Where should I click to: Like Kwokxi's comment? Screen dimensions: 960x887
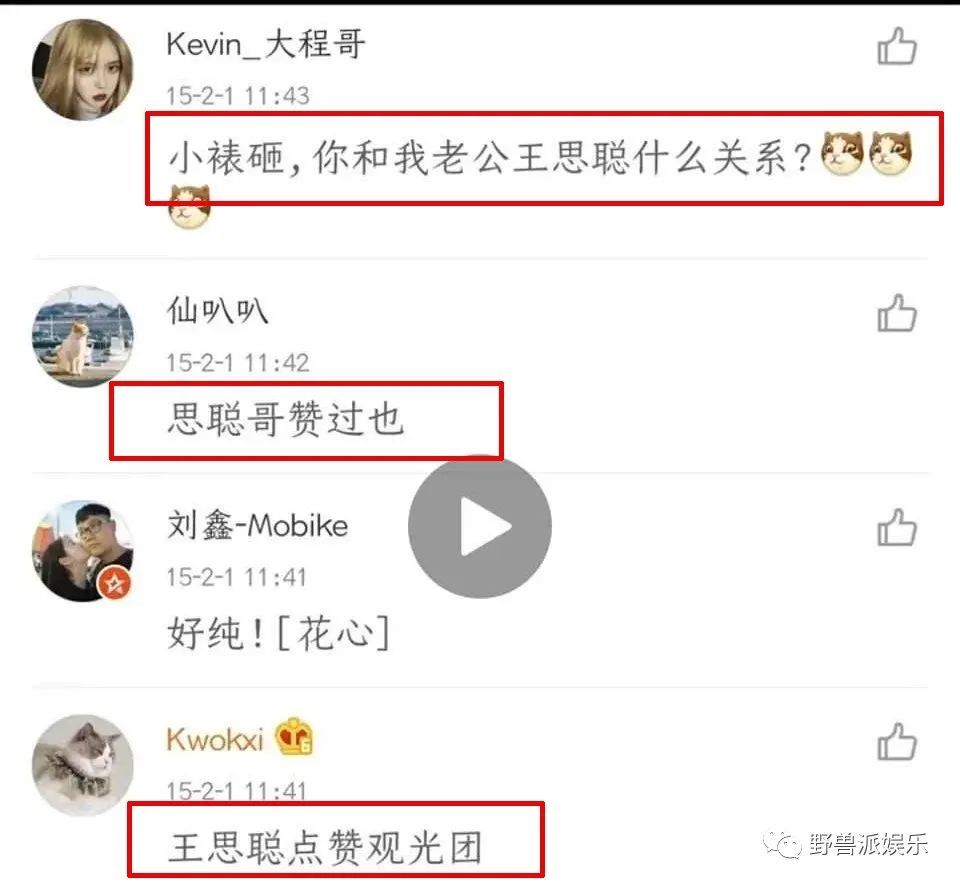(x=897, y=742)
